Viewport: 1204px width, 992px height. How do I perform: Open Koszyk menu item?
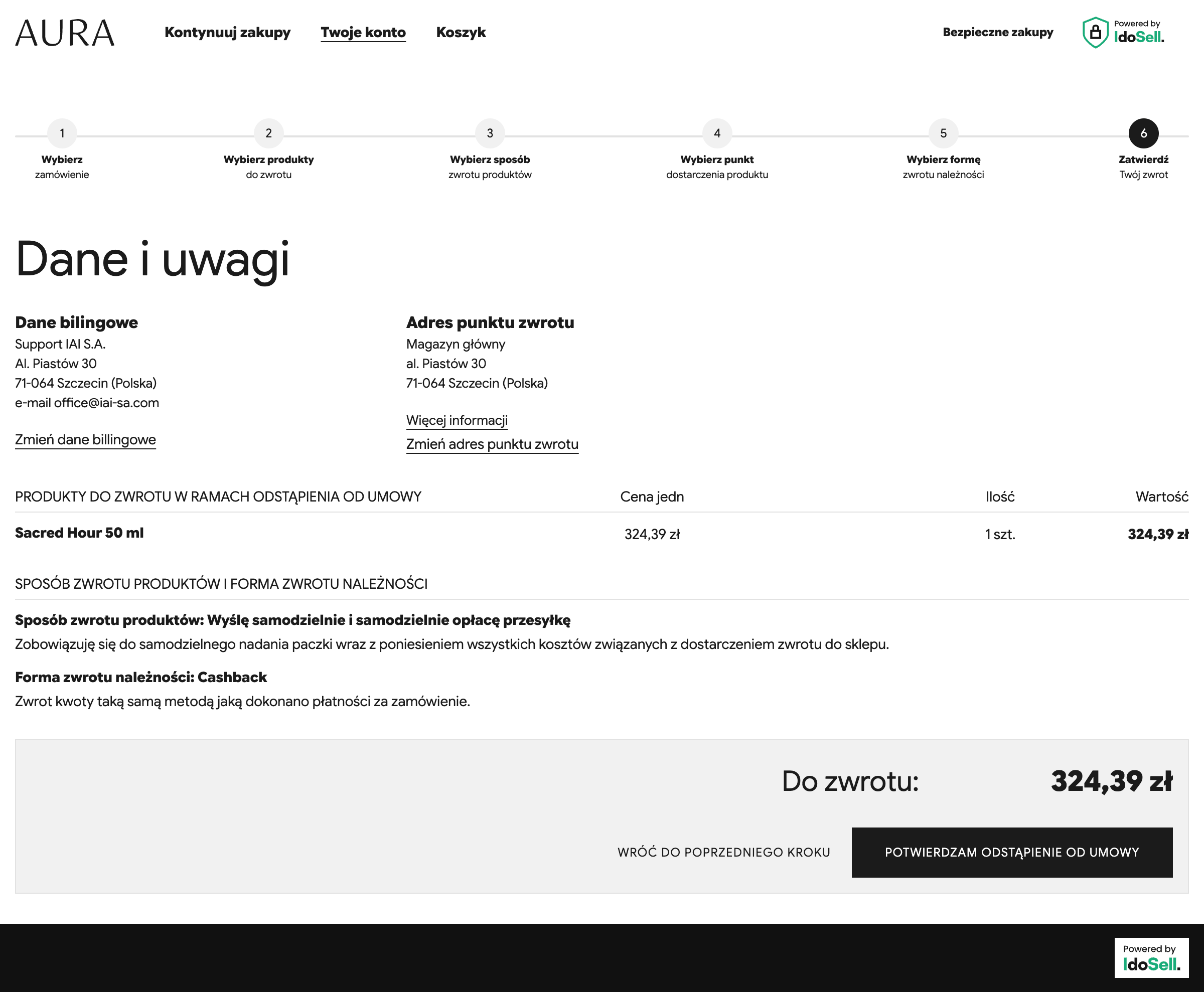[x=461, y=33]
